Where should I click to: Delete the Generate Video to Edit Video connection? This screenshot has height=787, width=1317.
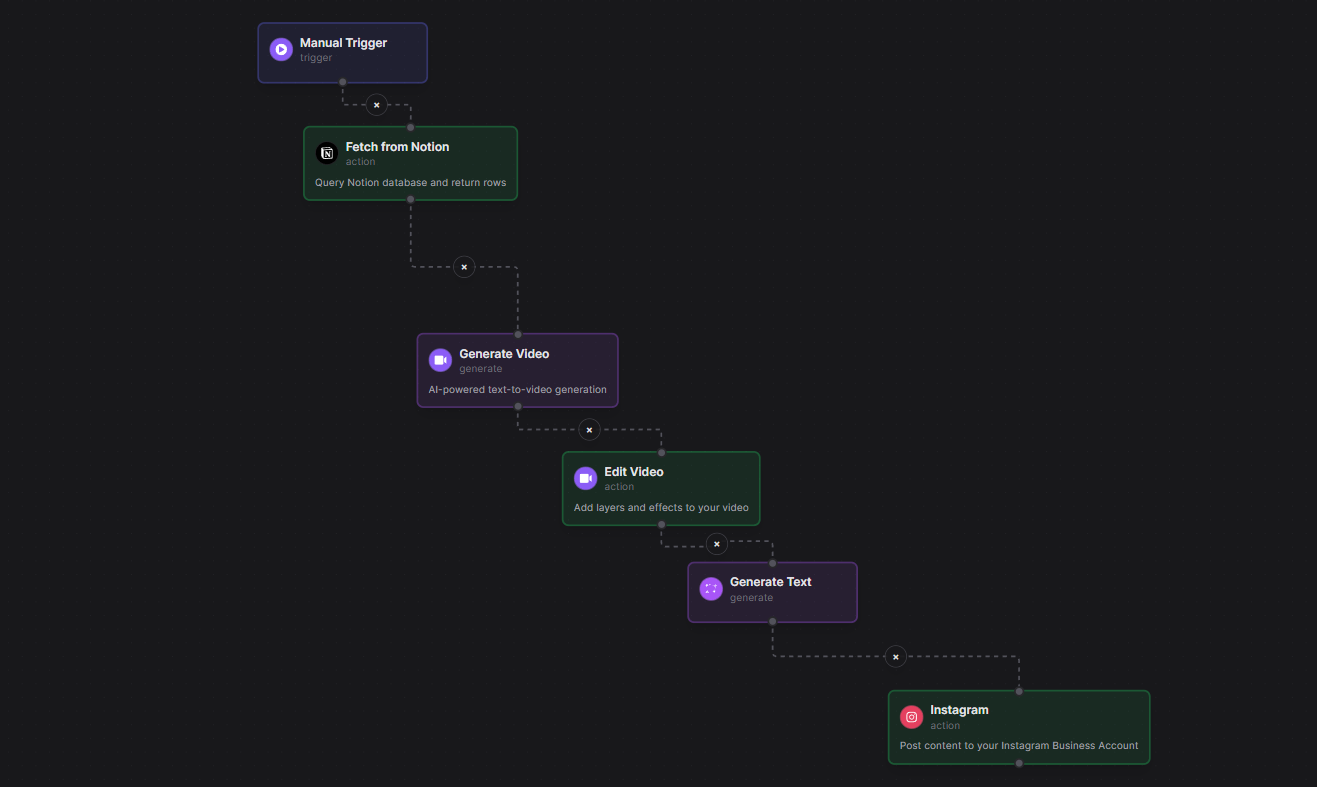[x=589, y=429]
